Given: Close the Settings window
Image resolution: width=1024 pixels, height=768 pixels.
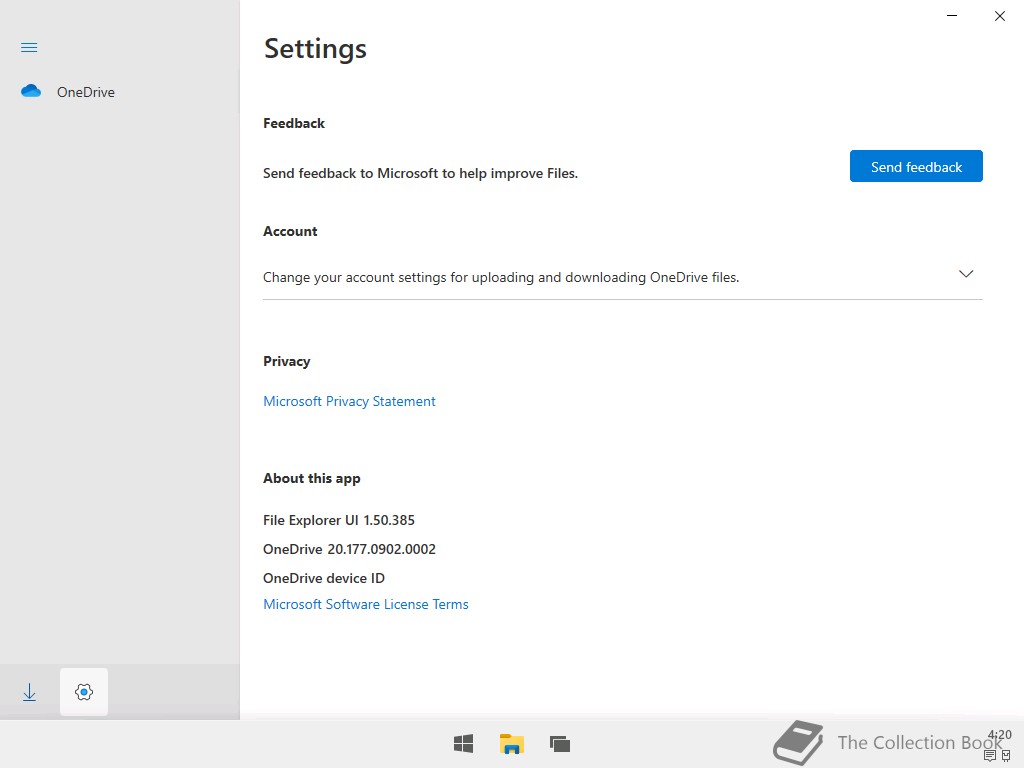Looking at the screenshot, I should [1000, 16].
